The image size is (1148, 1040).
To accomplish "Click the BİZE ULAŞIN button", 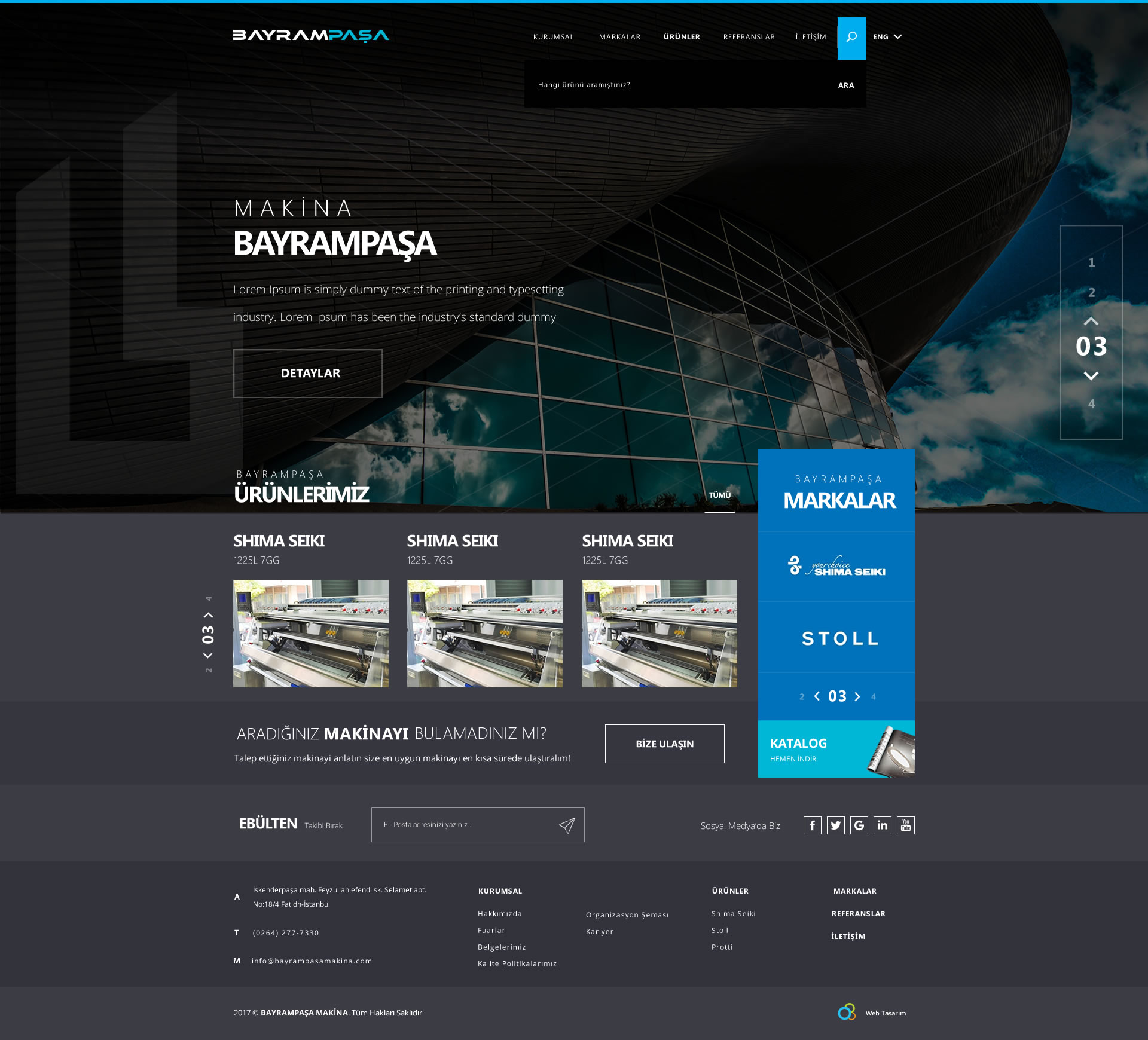I will (x=665, y=744).
